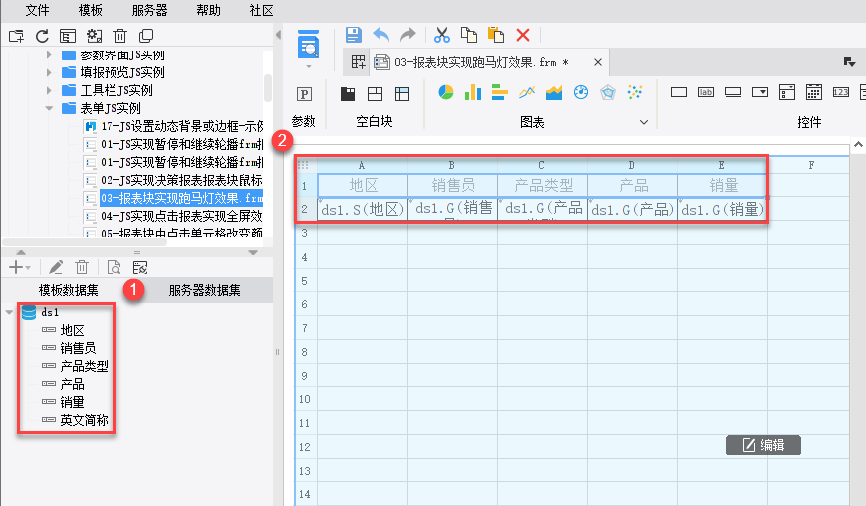This screenshot has width=866, height=506.
Task: Open the 服务器 menu
Action: pyautogui.click(x=149, y=10)
